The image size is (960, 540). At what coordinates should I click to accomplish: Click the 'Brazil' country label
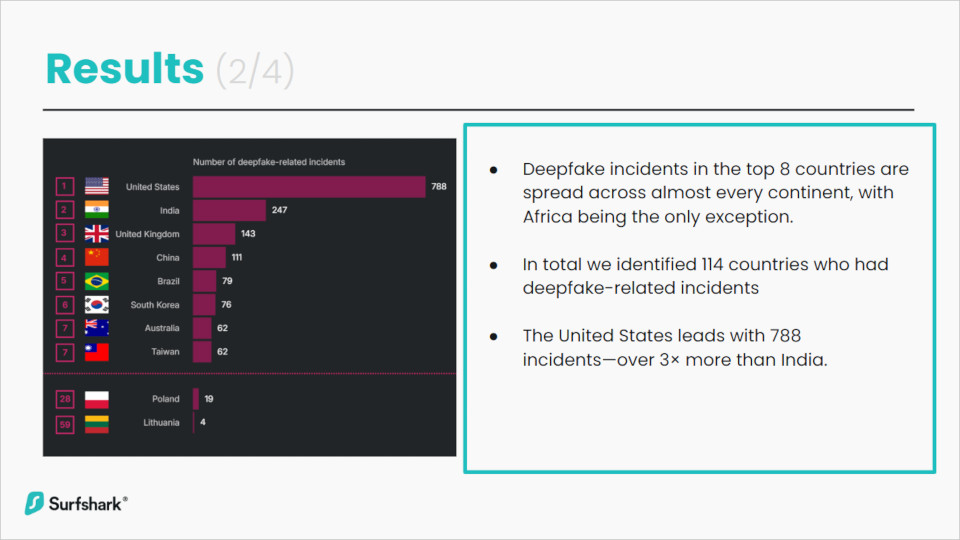[x=168, y=282]
